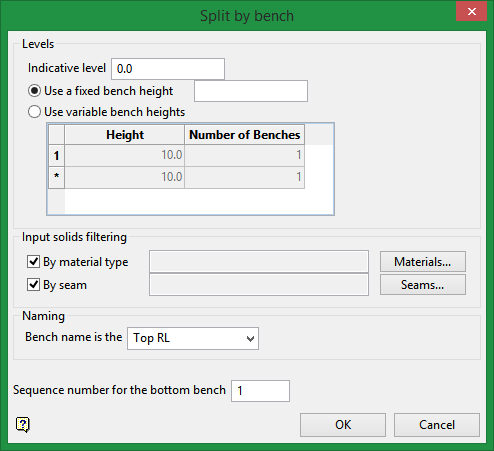Click the sequence number for bottom bench field
The width and height of the screenshot is (494, 451).
click(260, 391)
